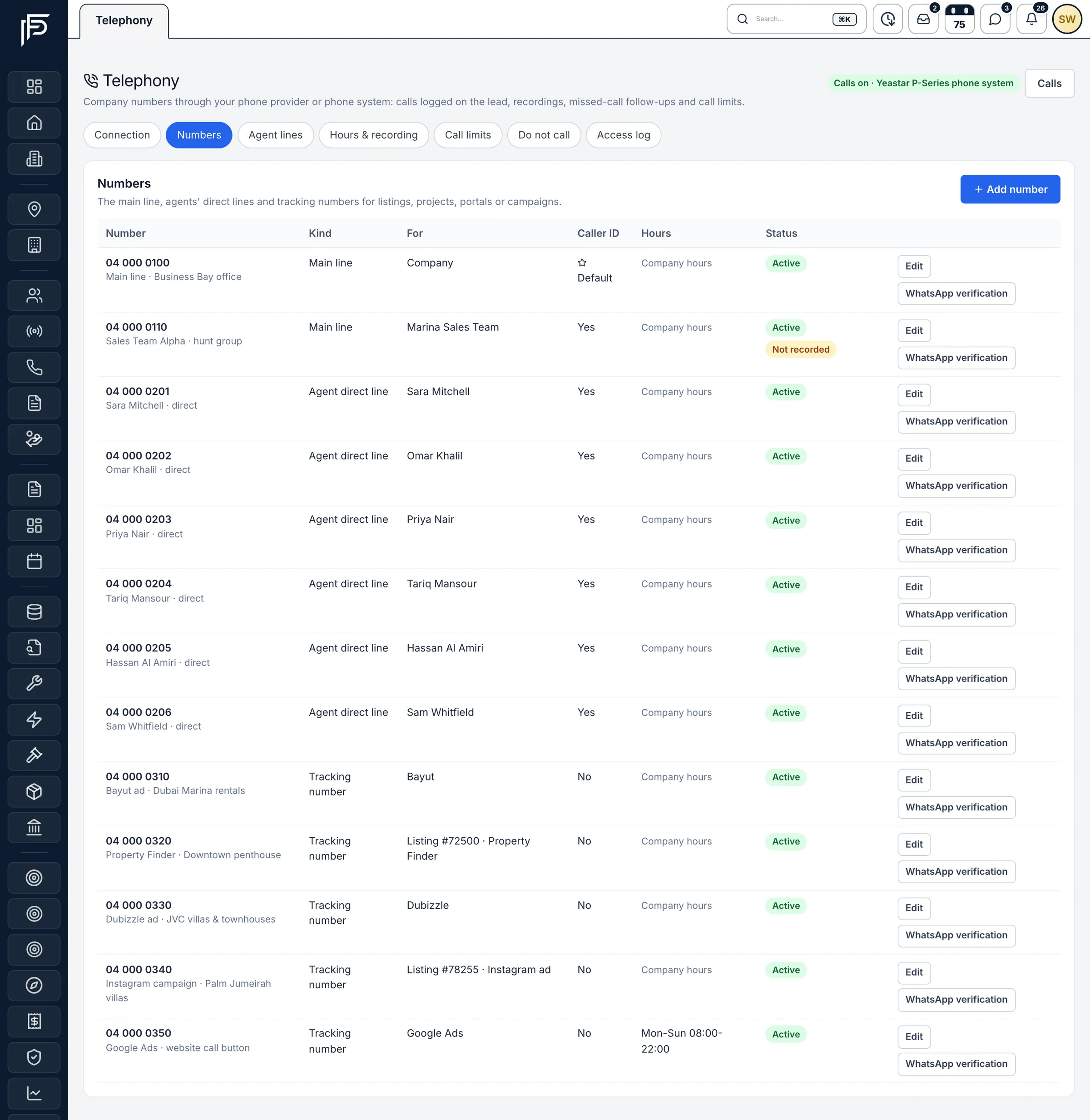The height and width of the screenshot is (1120, 1090).
Task: Open the wrench tools sidebar icon
Action: (x=35, y=683)
